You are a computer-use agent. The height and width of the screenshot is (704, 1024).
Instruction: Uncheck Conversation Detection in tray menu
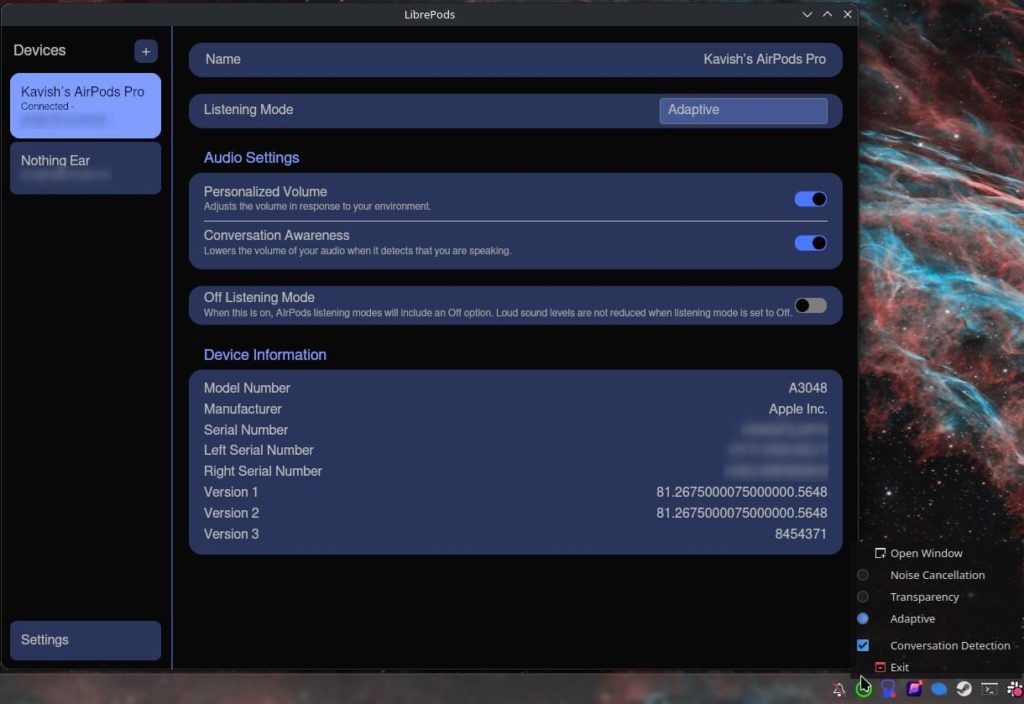point(863,646)
